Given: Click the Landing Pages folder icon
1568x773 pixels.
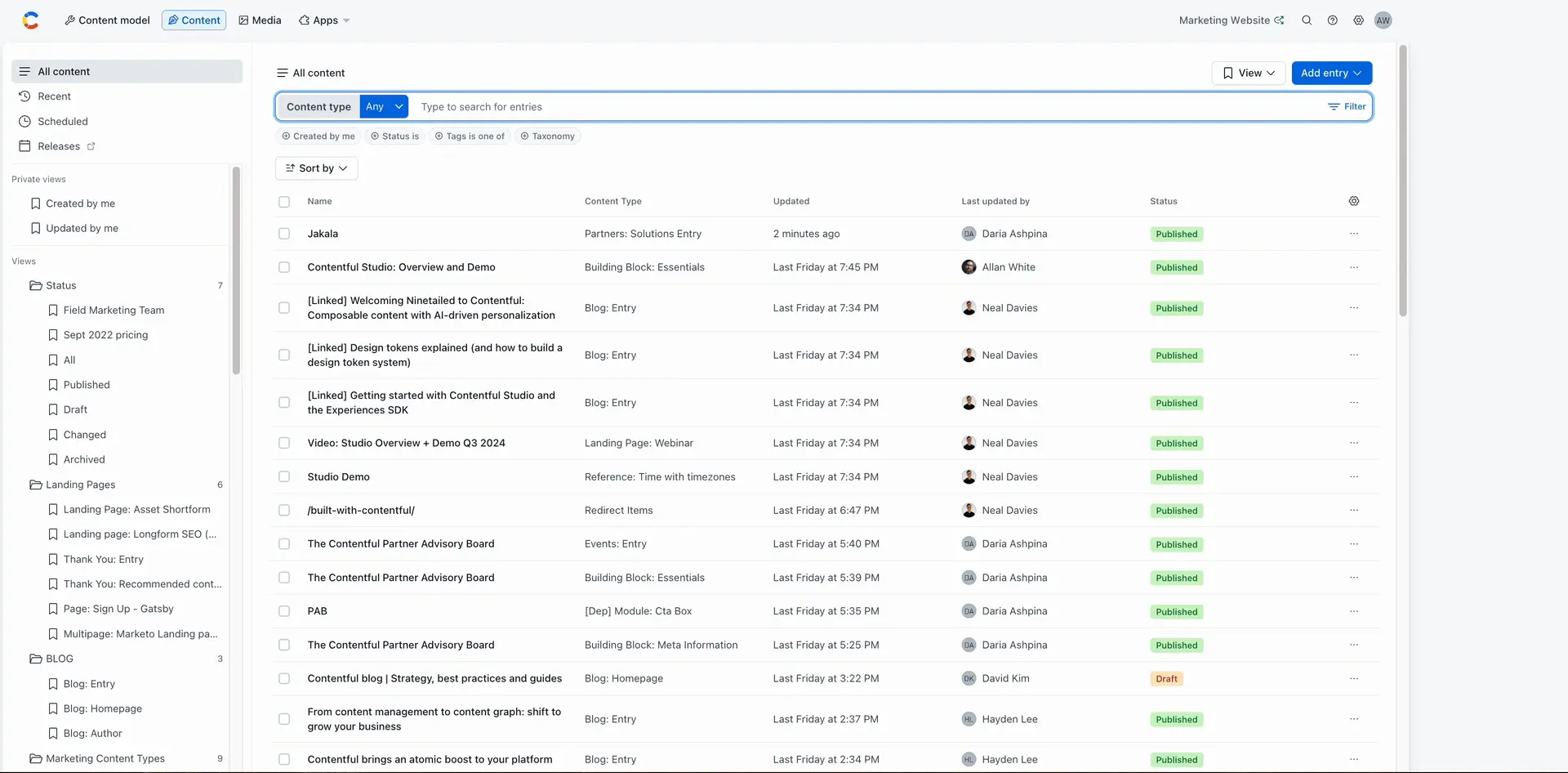Looking at the screenshot, I should tap(36, 485).
